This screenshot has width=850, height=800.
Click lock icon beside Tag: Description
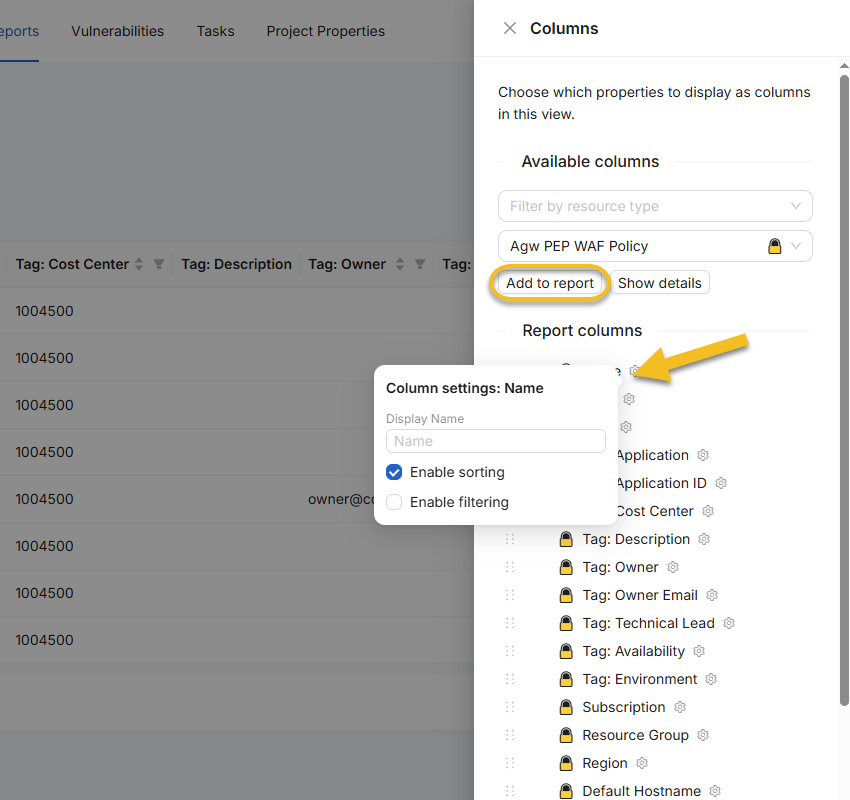click(566, 539)
